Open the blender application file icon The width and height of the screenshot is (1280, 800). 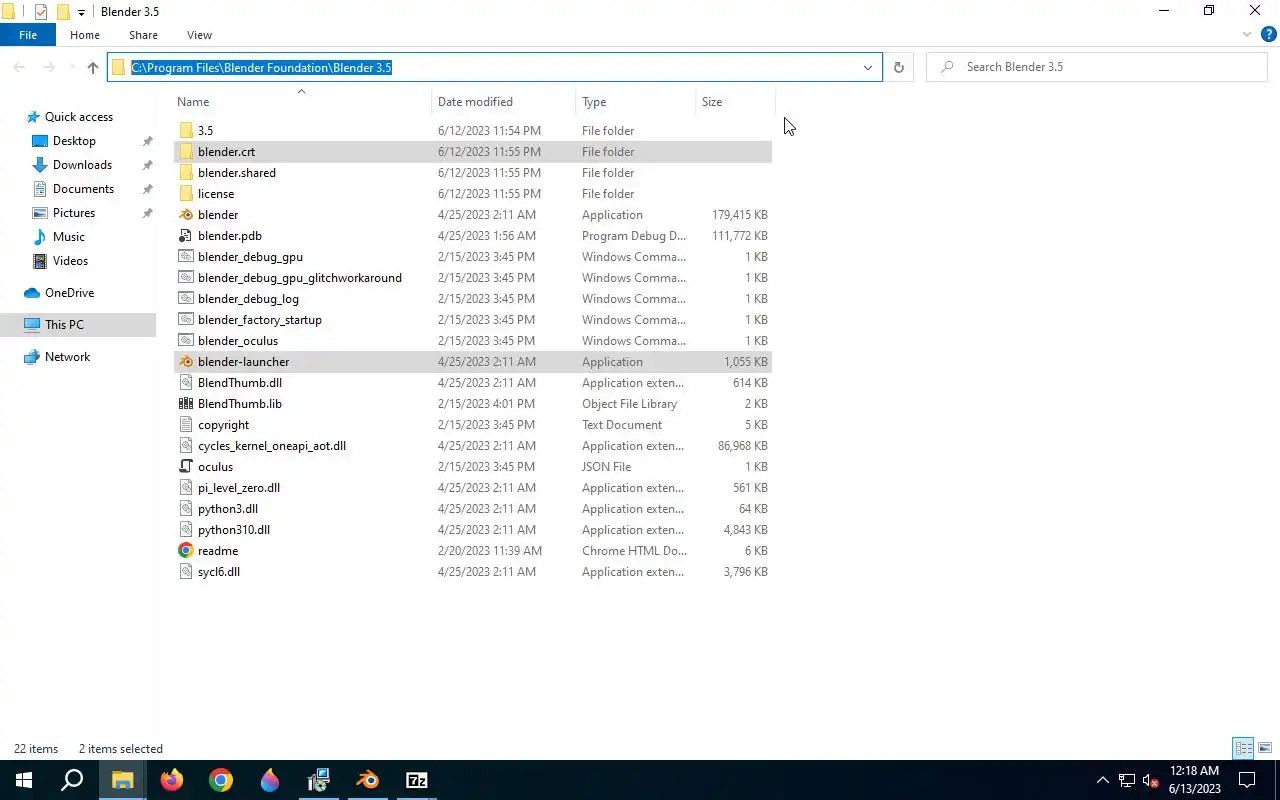185,215
